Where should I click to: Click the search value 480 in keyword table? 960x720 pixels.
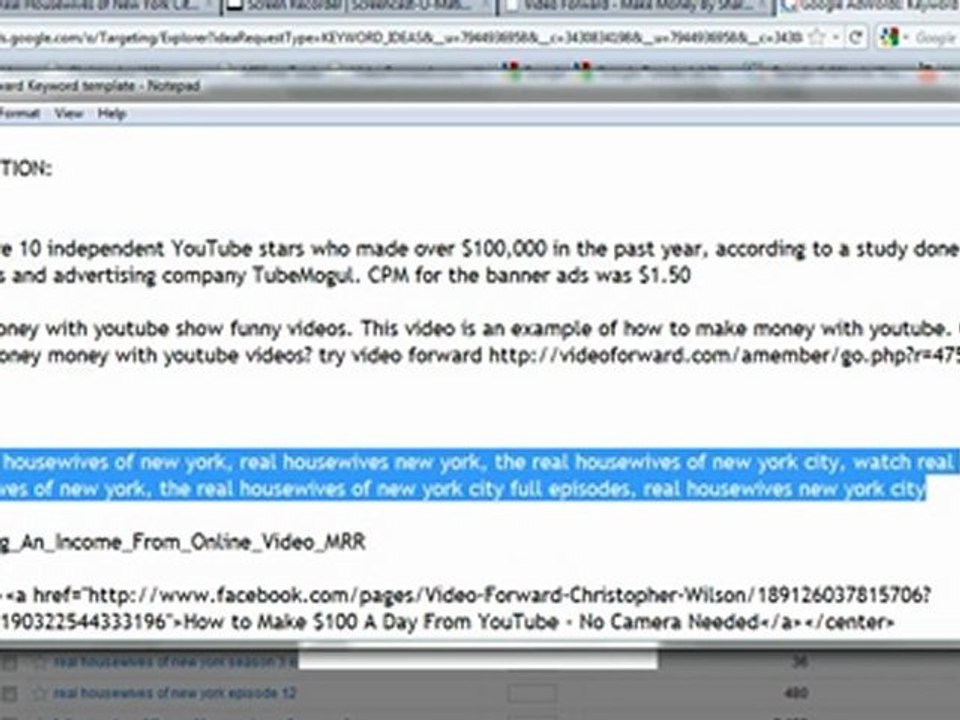795,694
